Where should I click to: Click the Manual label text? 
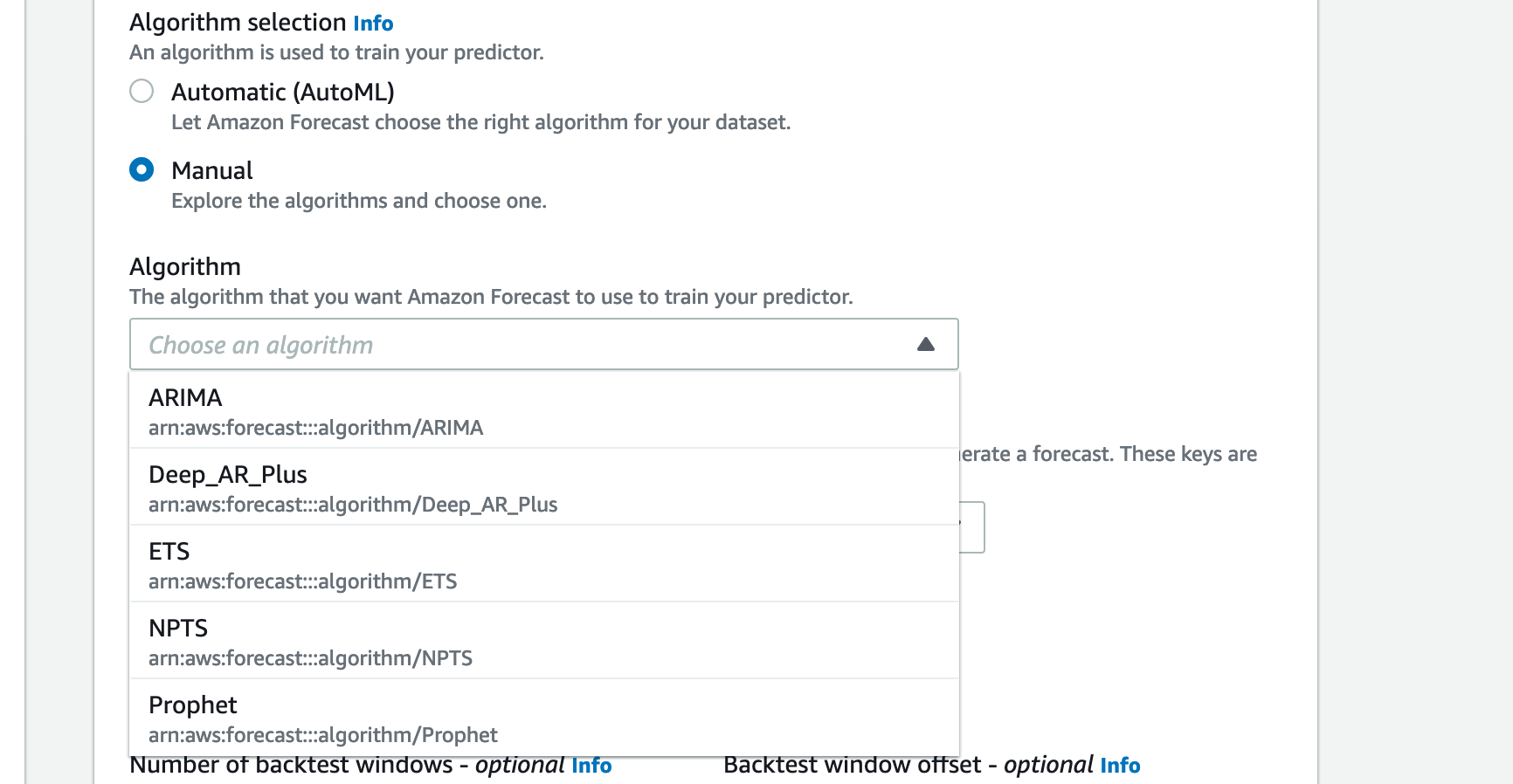(x=212, y=170)
